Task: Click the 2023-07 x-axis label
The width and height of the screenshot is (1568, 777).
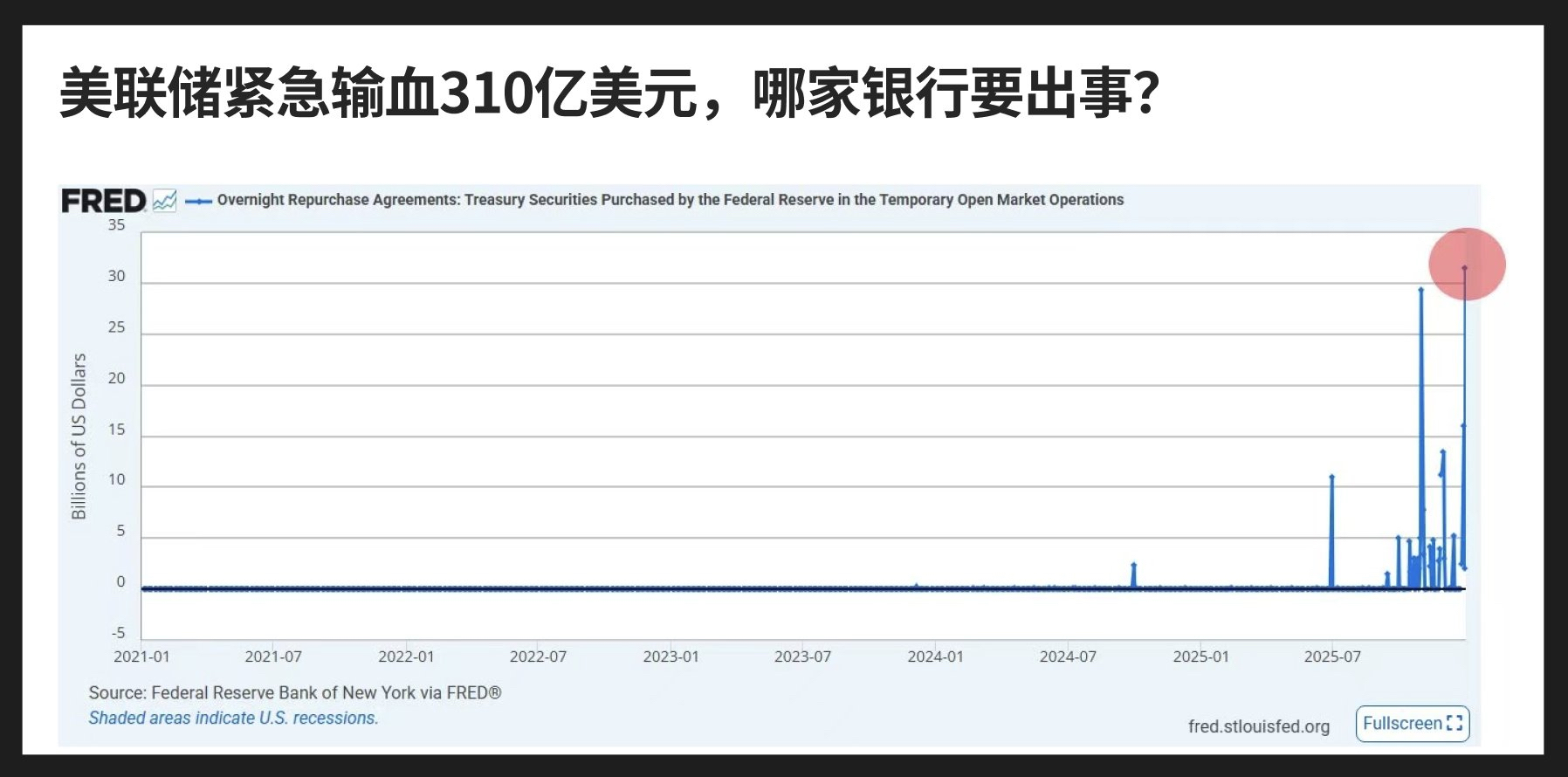Action: coord(802,657)
